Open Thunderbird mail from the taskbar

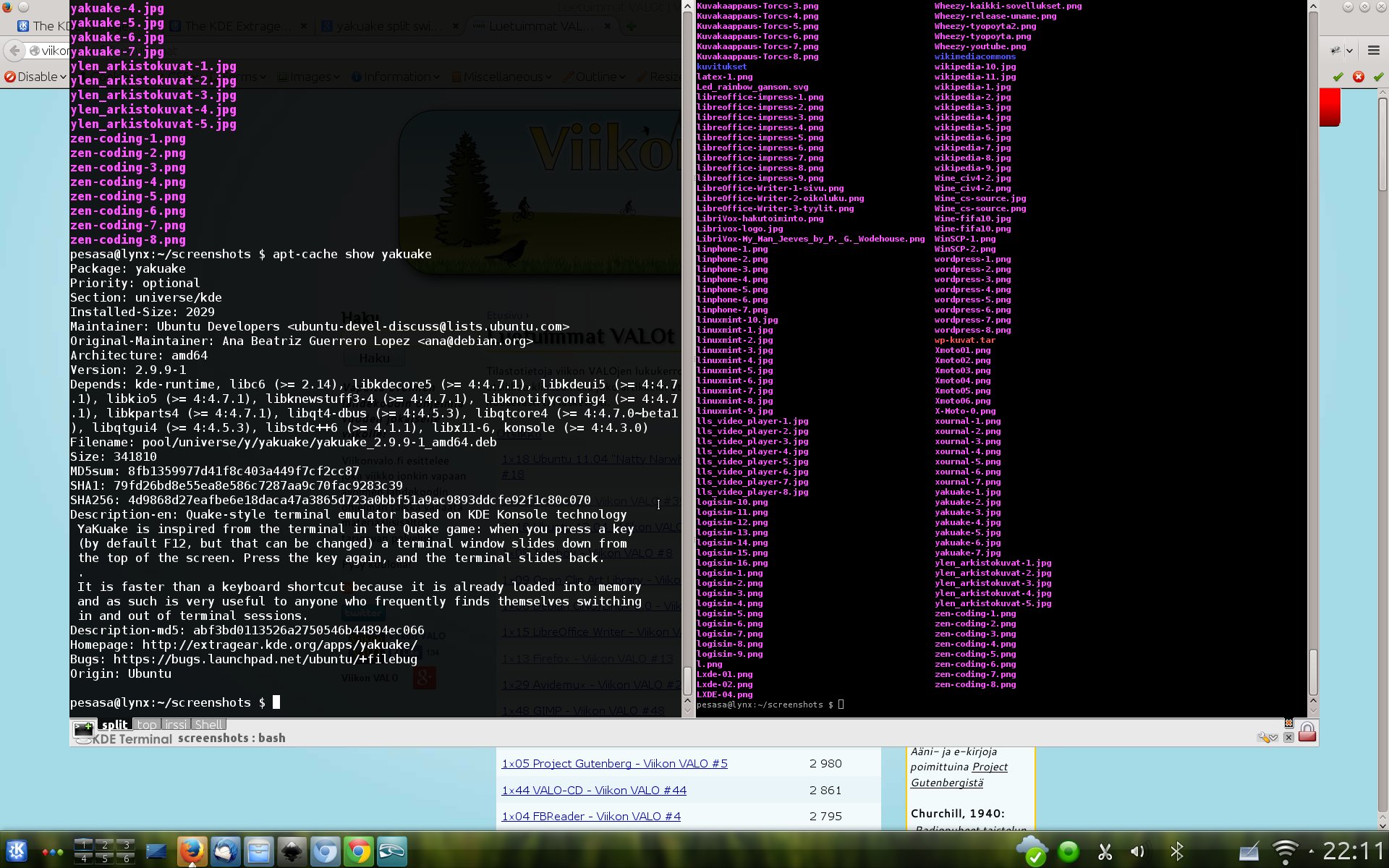(x=225, y=851)
